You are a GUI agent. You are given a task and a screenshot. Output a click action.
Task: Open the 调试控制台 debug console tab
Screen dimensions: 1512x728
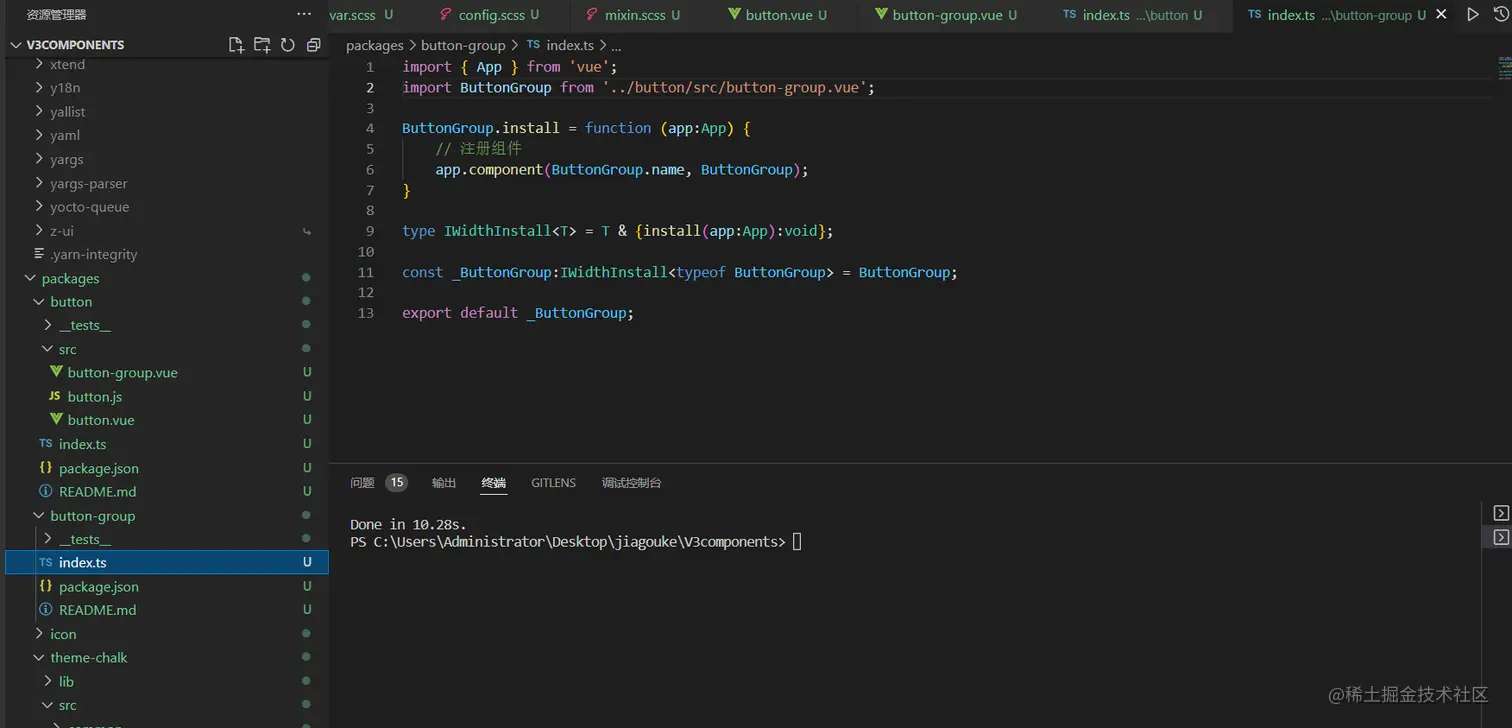[x=632, y=483]
